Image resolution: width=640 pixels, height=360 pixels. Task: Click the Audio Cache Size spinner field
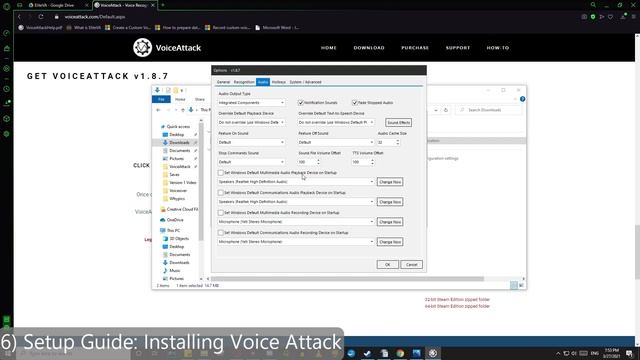pos(388,142)
